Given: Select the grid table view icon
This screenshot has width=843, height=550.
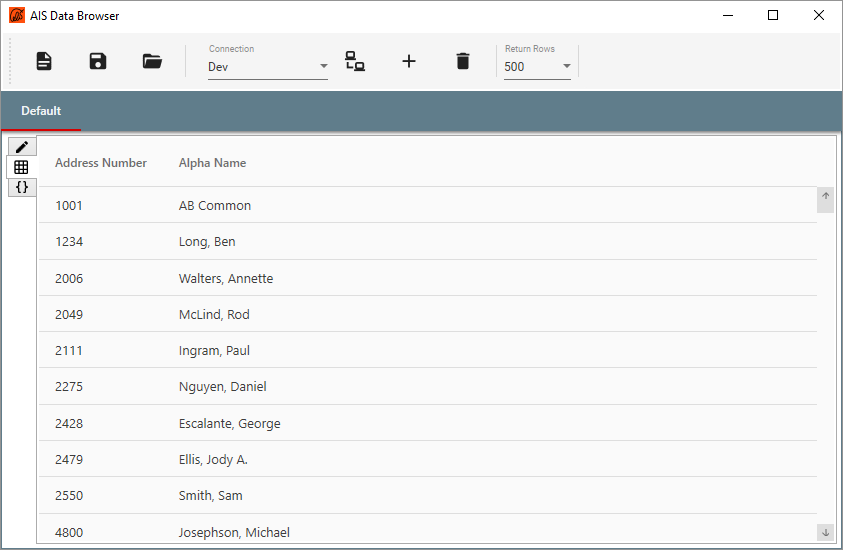Looking at the screenshot, I should [22, 167].
